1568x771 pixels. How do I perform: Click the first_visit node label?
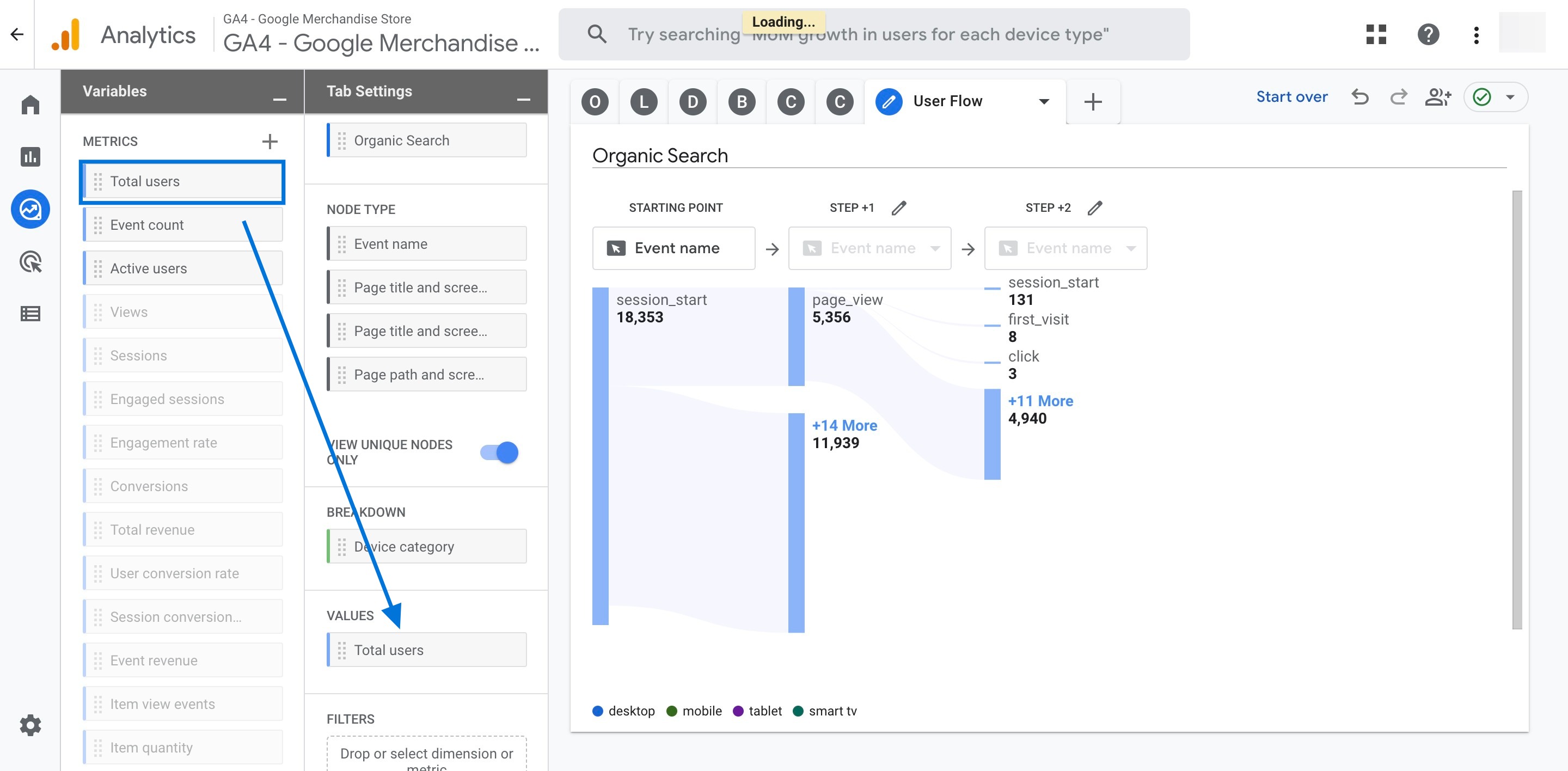[x=1038, y=320]
